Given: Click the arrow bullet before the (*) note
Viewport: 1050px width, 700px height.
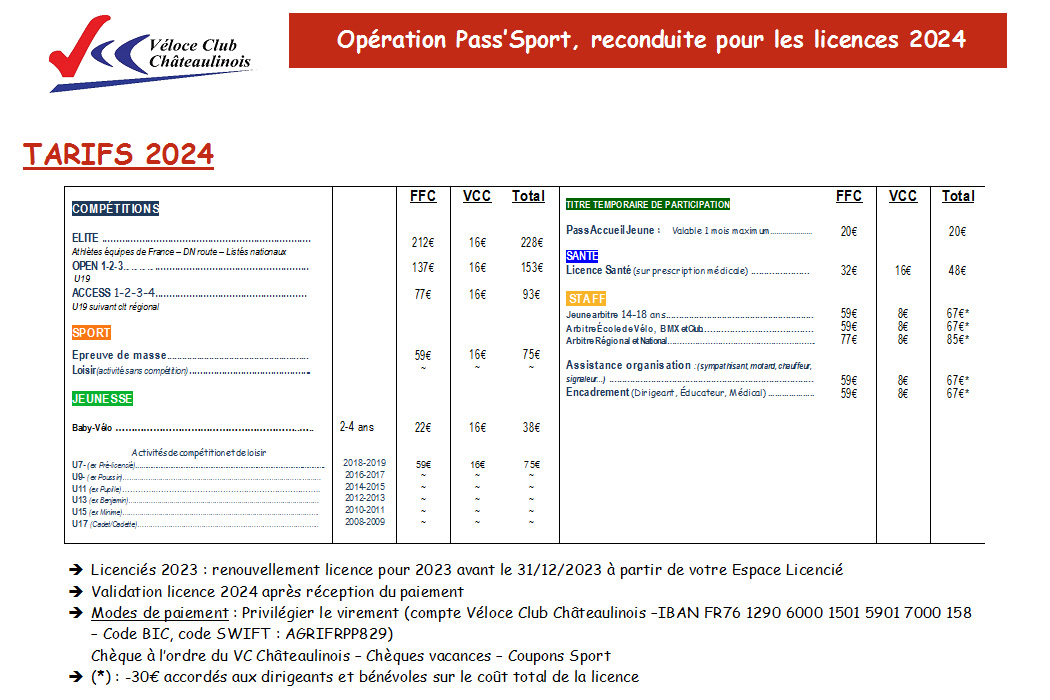Looking at the screenshot, I should pyautogui.click(x=76, y=677).
